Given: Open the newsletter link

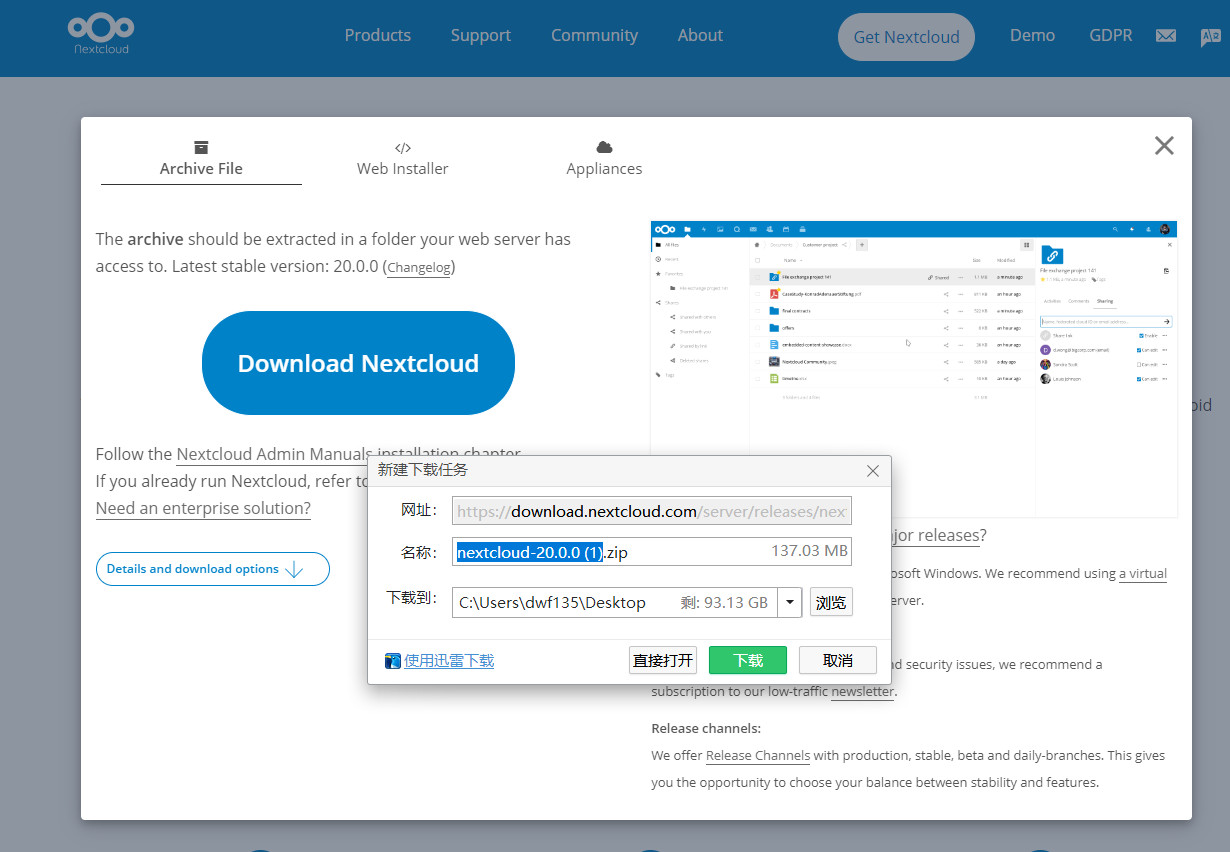Looking at the screenshot, I should click(863, 691).
